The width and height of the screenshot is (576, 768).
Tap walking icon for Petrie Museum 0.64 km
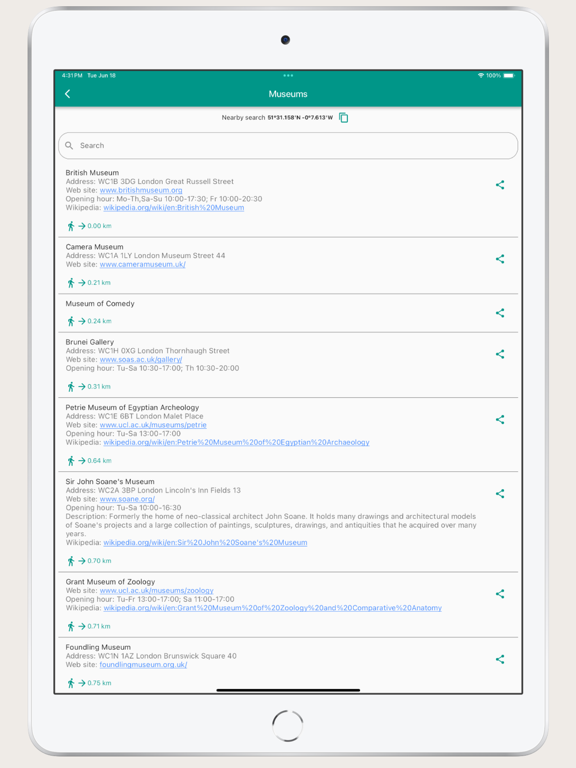point(71,460)
